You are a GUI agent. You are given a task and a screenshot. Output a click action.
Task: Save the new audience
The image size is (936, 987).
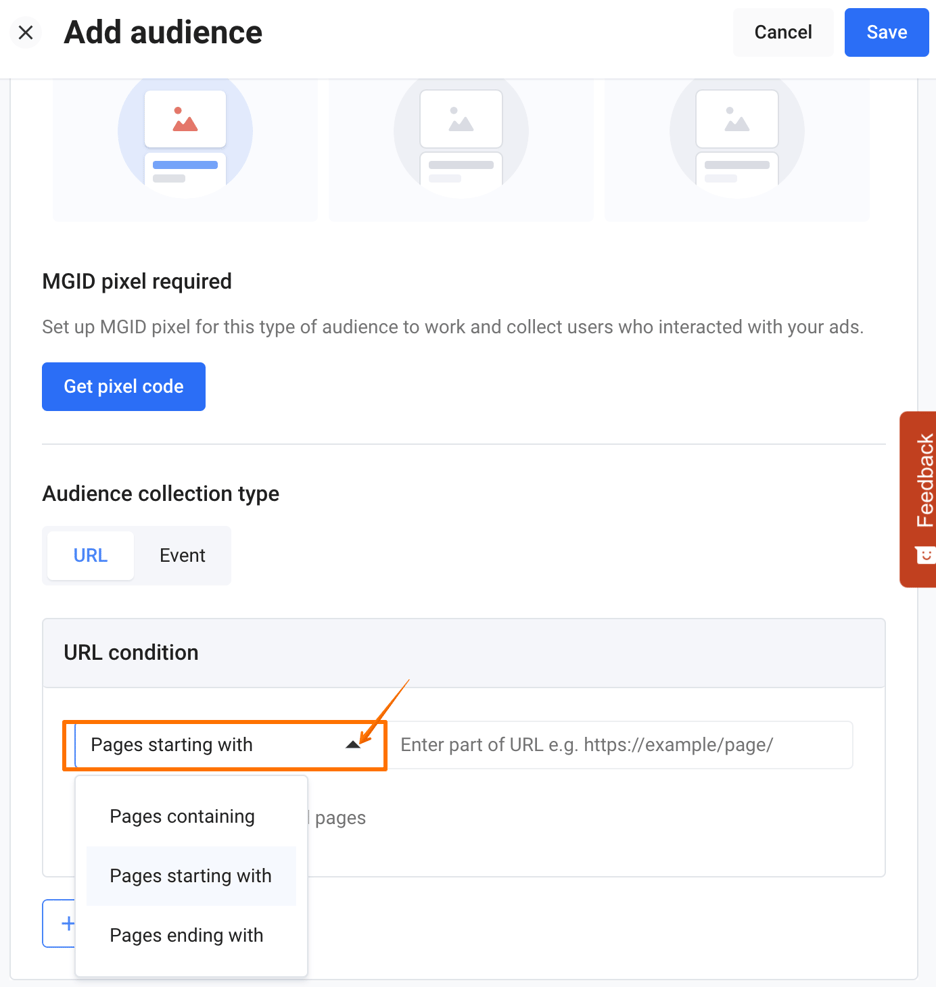[x=886, y=32]
